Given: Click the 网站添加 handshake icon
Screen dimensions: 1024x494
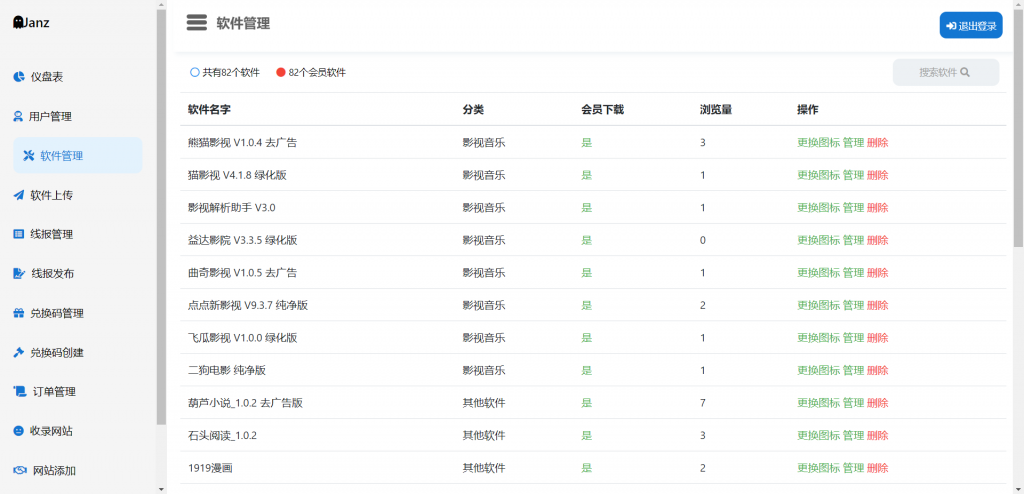Looking at the screenshot, I should click(x=20, y=470).
